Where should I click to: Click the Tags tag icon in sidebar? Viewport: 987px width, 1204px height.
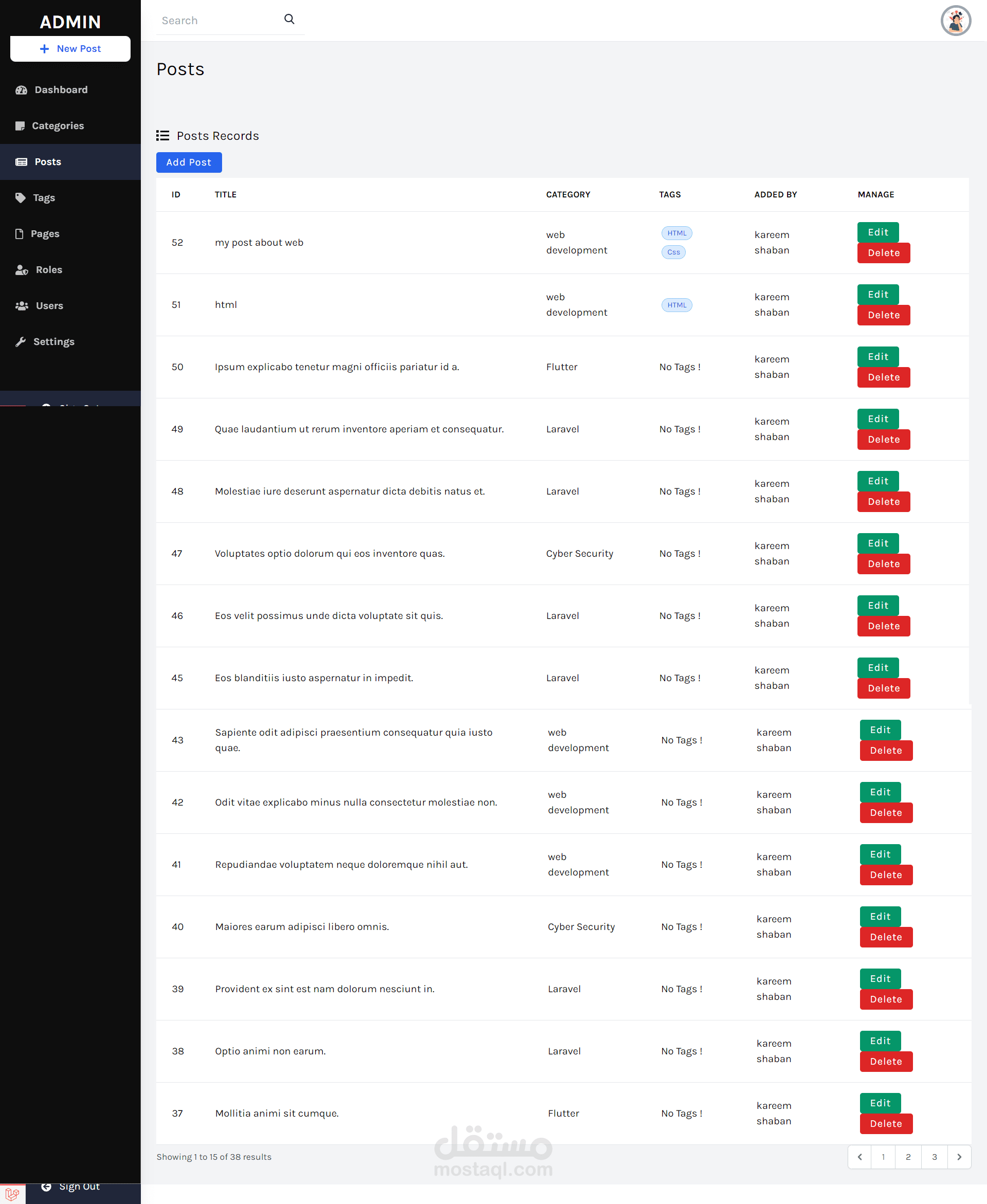(21, 197)
